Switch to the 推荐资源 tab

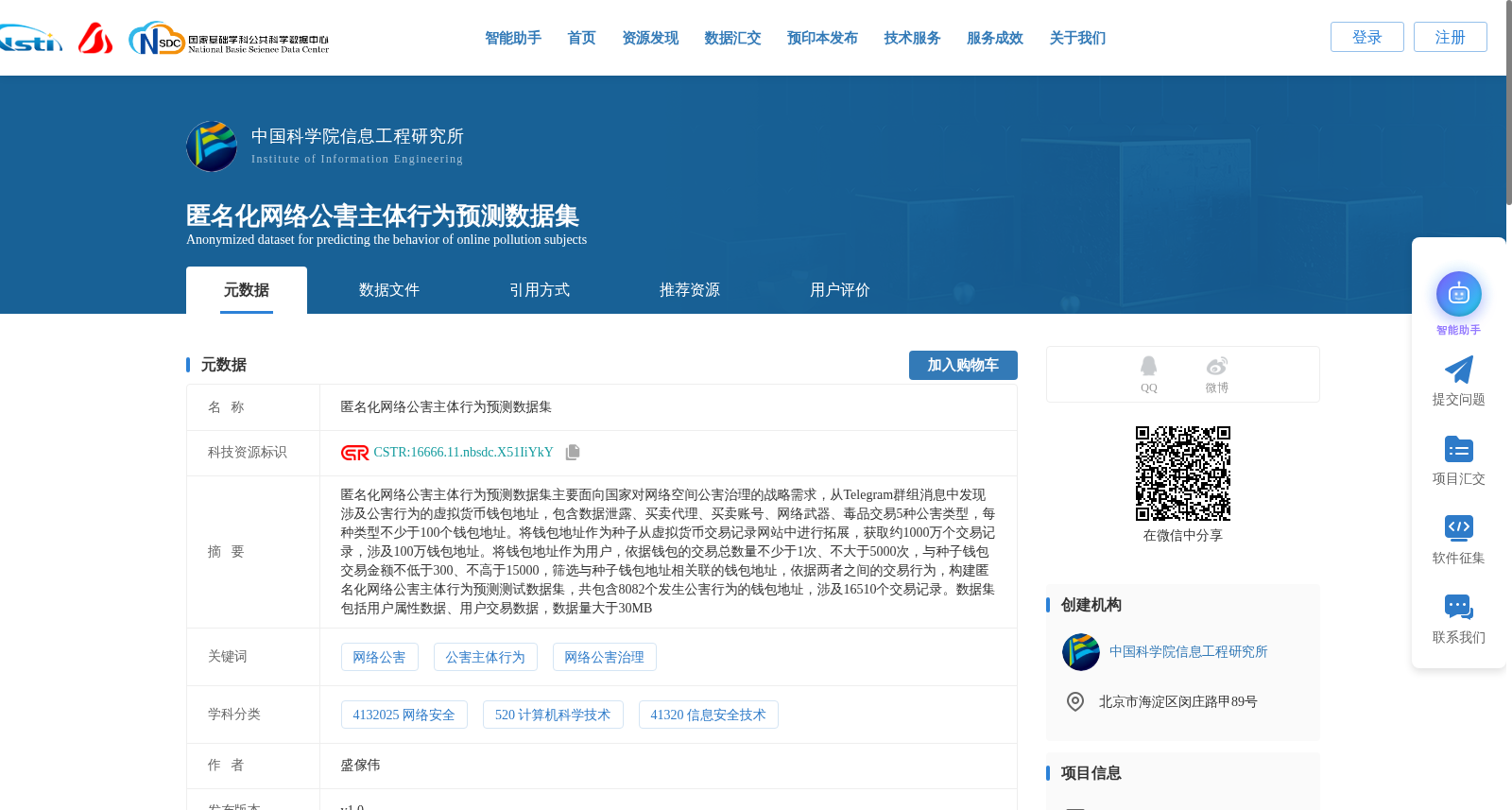click(x=690, y=290)
